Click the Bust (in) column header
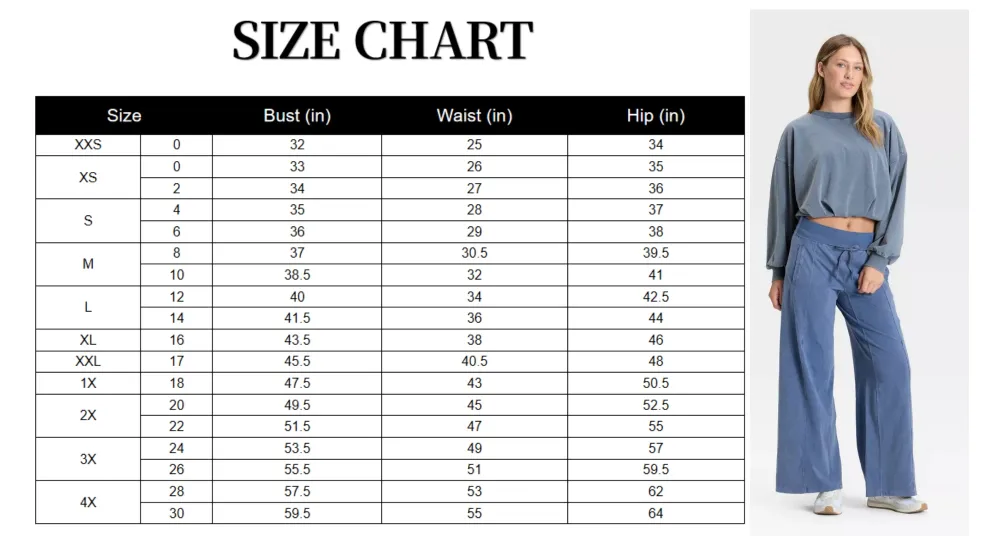 pos(297,115)
